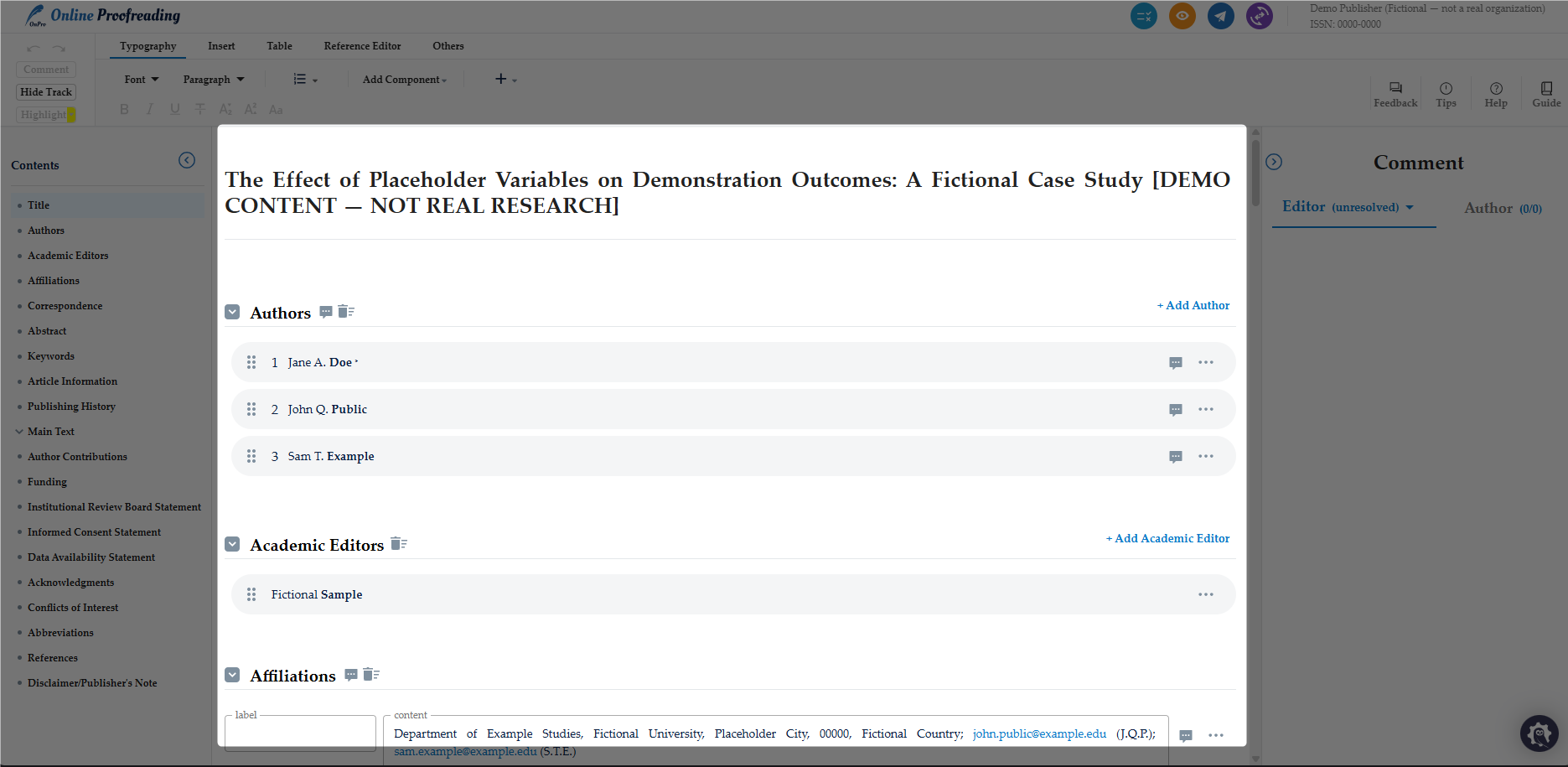Open the list style dropdown
1568x767 pixels.
tap(305, 80)
